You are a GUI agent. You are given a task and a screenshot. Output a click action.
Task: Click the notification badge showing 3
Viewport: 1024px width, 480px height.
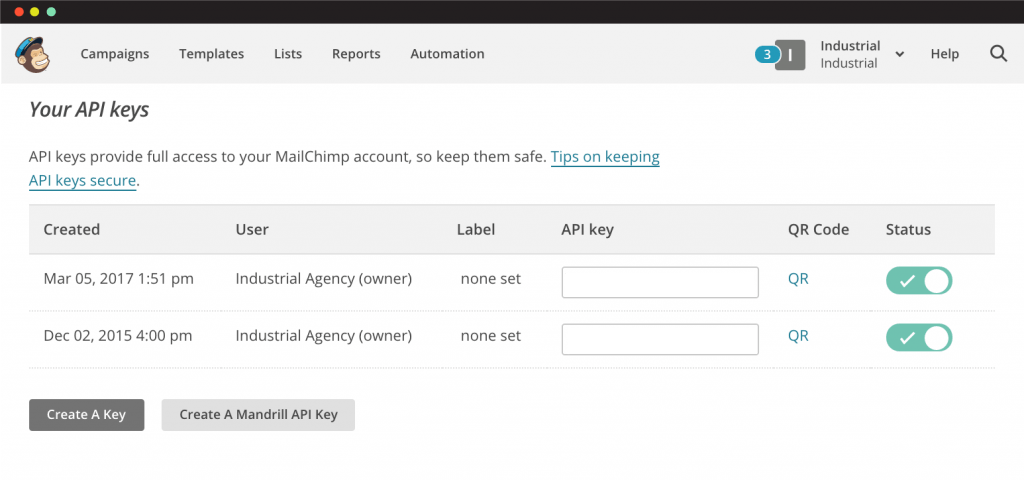(767, 55)
